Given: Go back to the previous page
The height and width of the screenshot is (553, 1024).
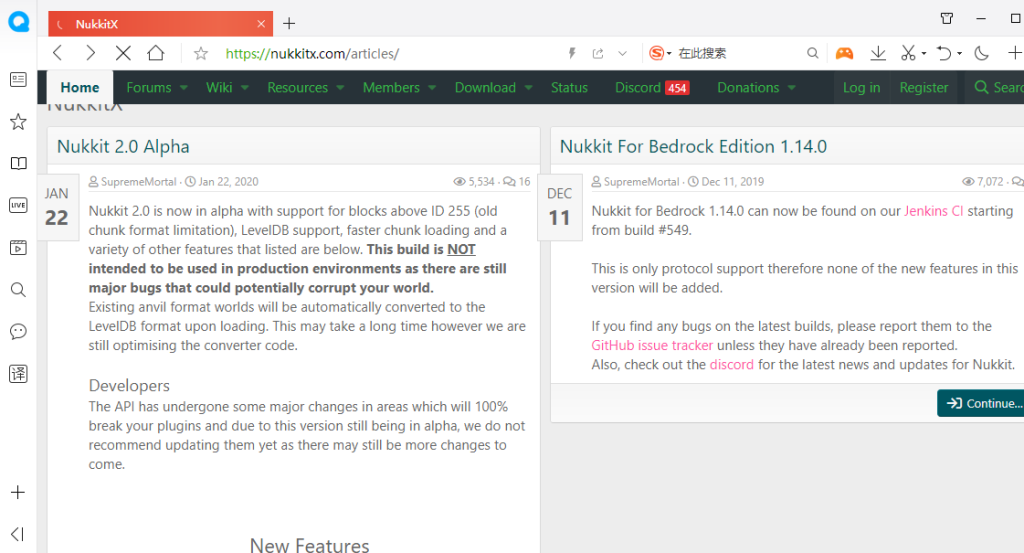Looking at the screenshot, I should click(57, 53).
